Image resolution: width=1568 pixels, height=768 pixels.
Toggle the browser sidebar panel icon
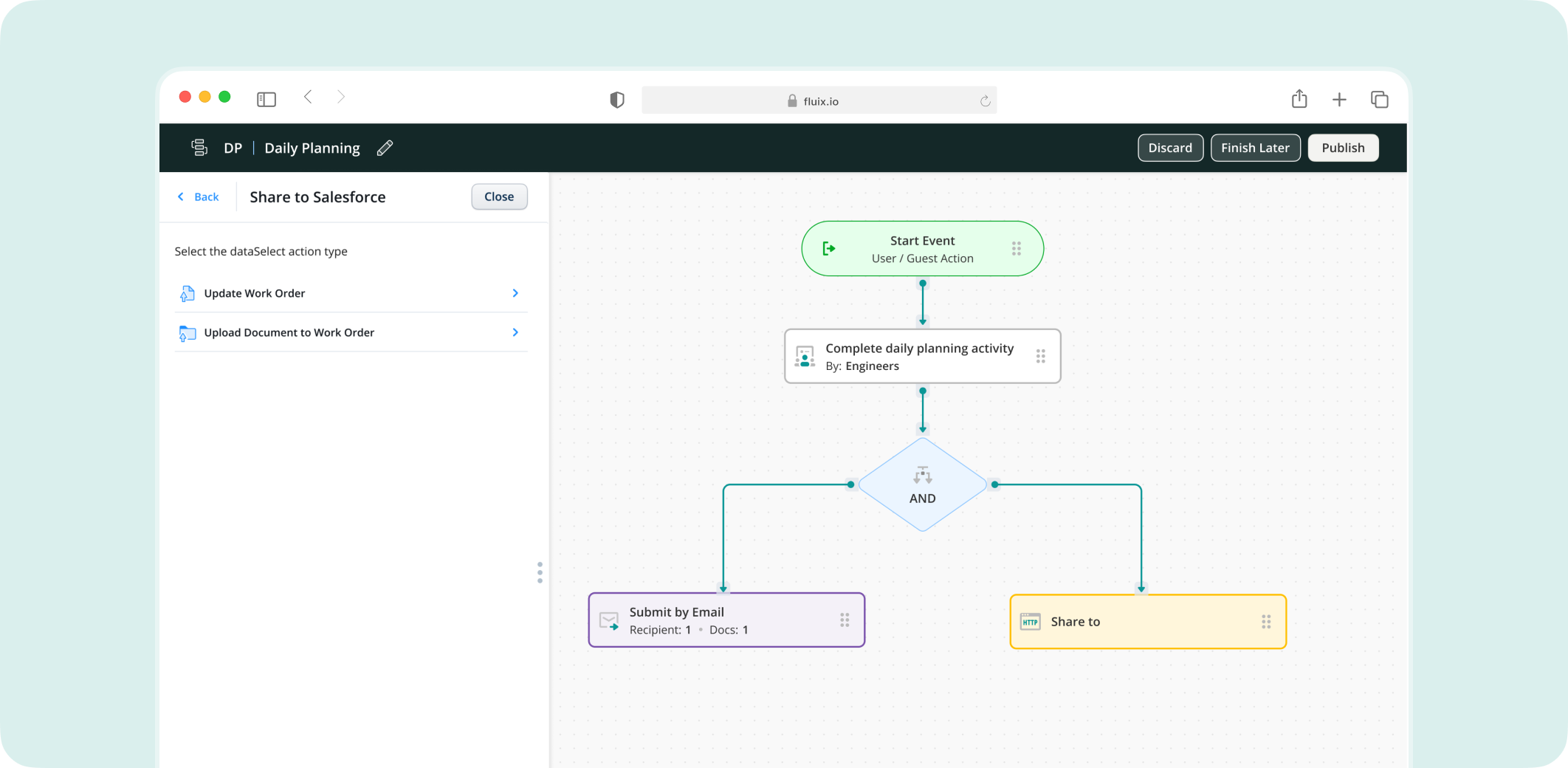(267, 99)
